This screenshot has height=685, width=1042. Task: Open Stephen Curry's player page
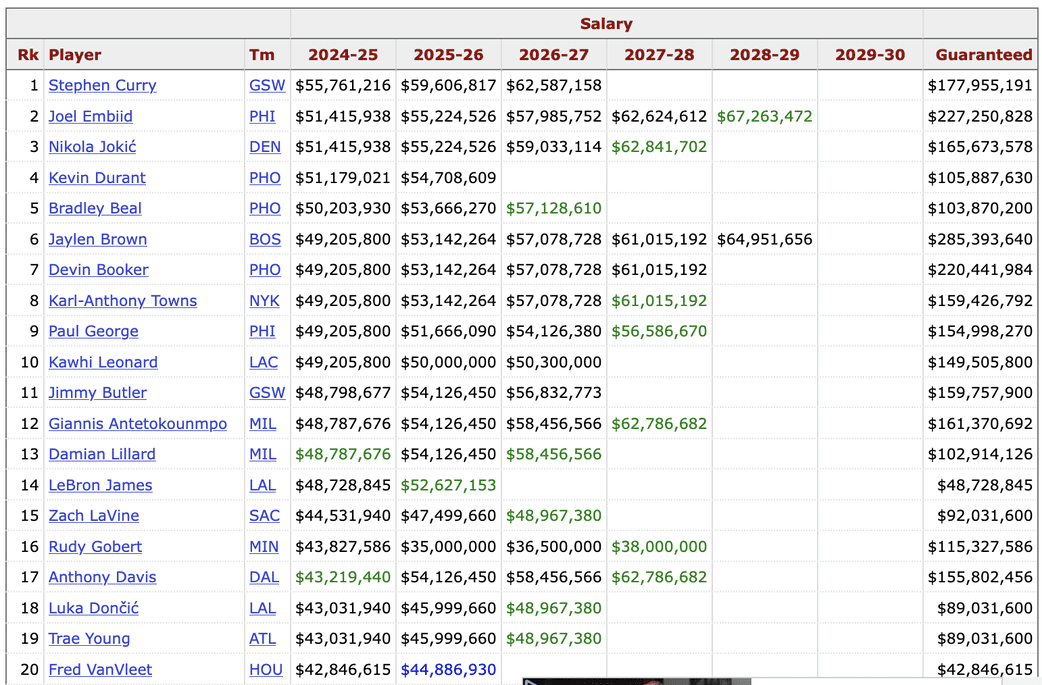(x=102, y=85)
